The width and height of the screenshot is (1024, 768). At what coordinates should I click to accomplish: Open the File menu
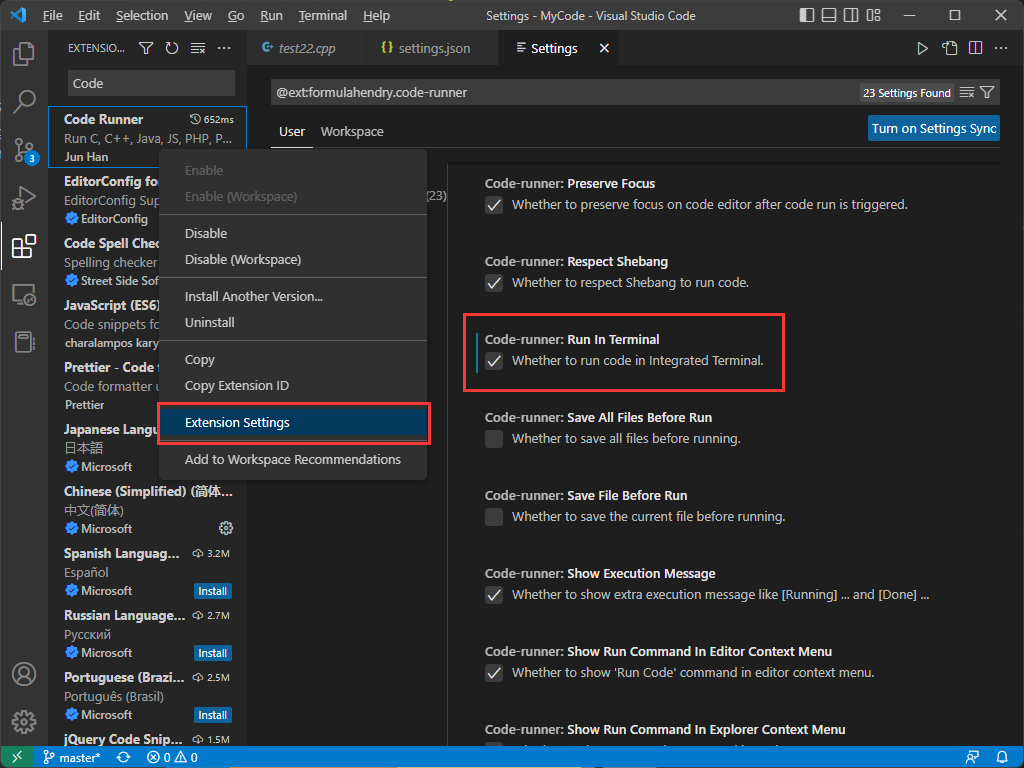click(x=52, y=15)
